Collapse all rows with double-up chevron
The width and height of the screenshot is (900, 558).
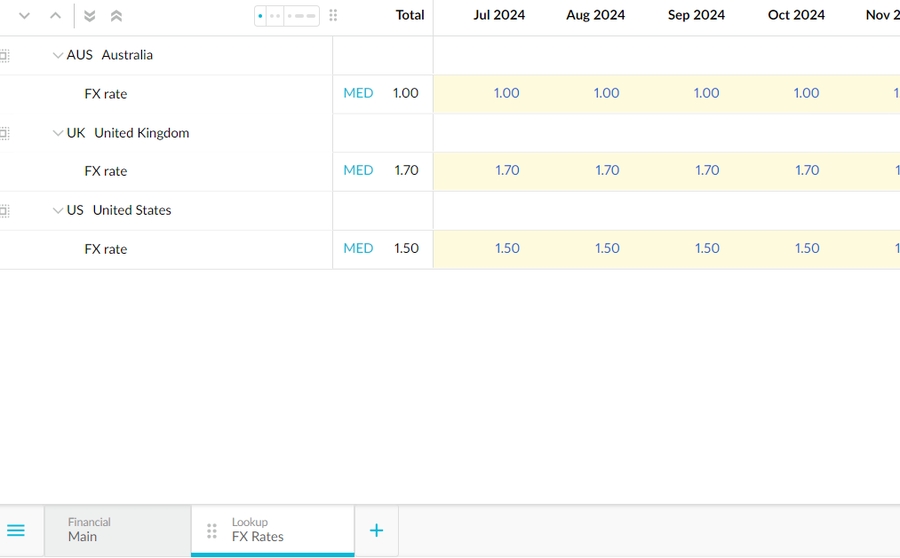point(116,16)
